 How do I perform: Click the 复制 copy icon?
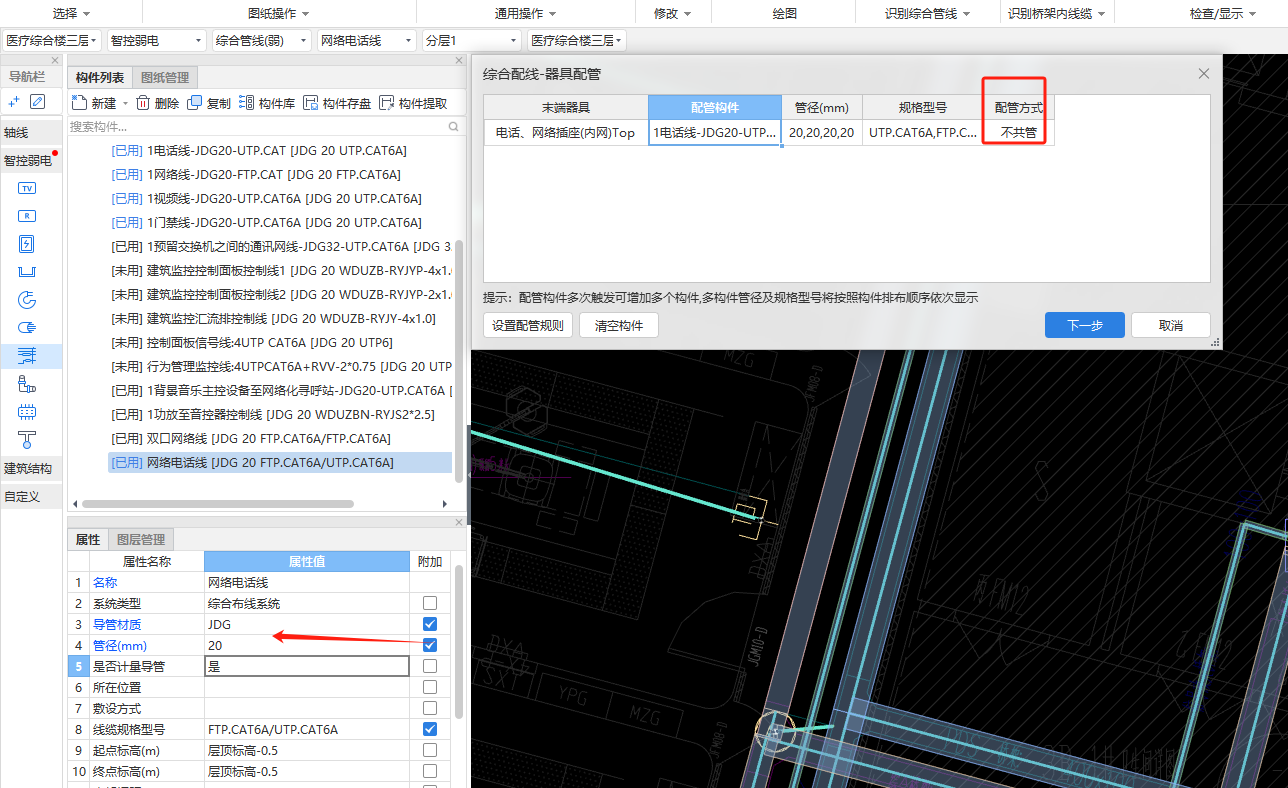194,103
